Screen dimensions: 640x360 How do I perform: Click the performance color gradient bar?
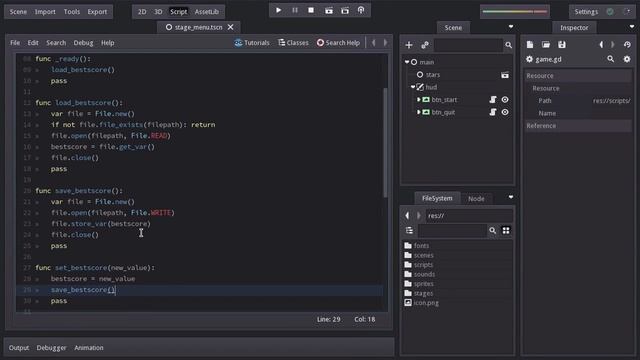coord(515,11)
